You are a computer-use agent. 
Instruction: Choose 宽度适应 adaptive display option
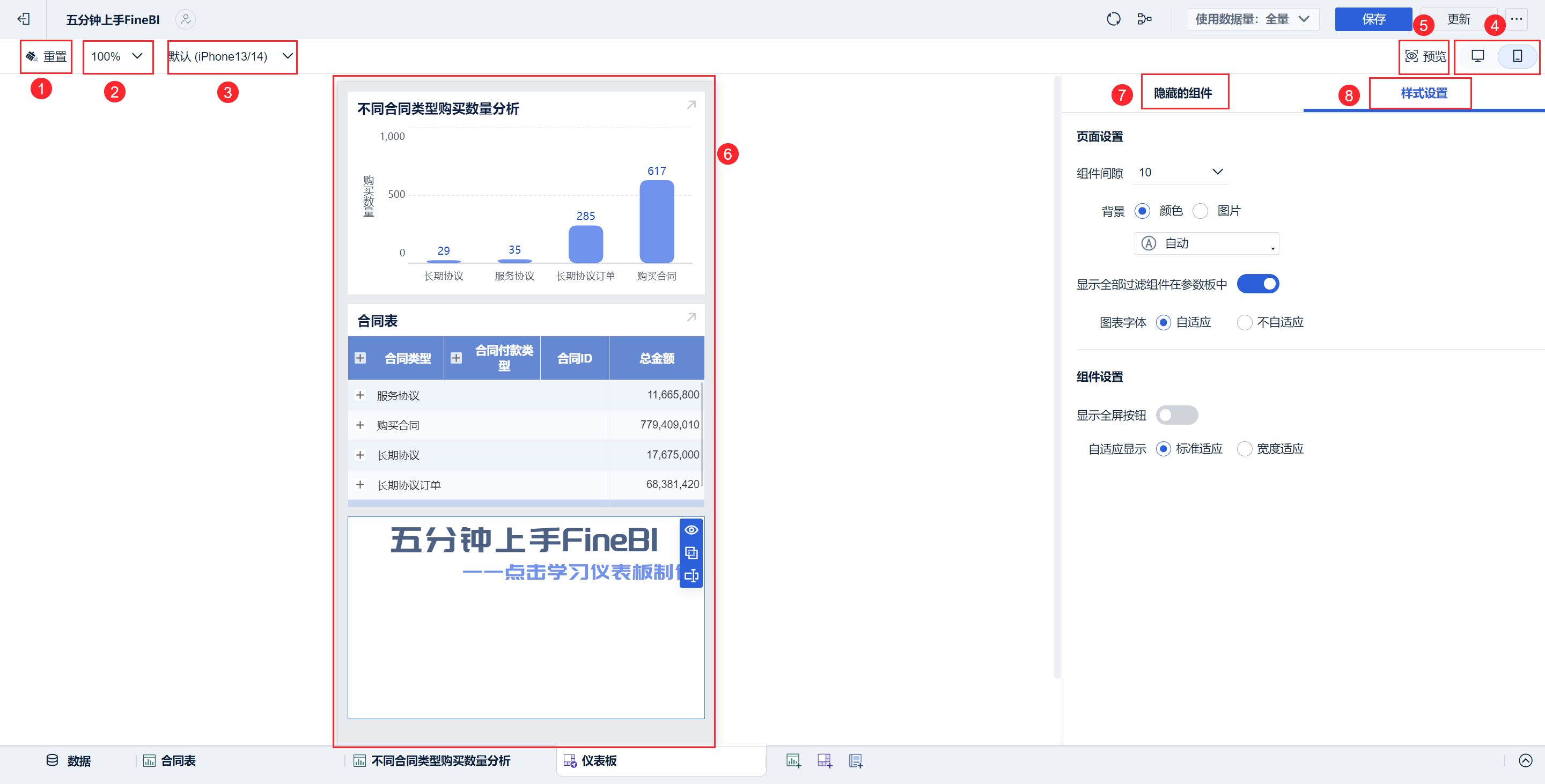pyautogui.click(x=1245, y=449)
